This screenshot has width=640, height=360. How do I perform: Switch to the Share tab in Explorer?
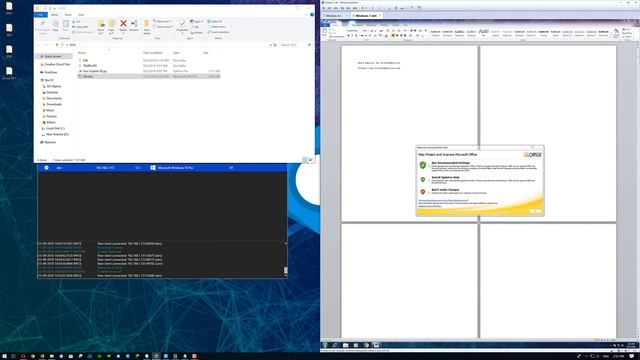[x=68, y=15]
